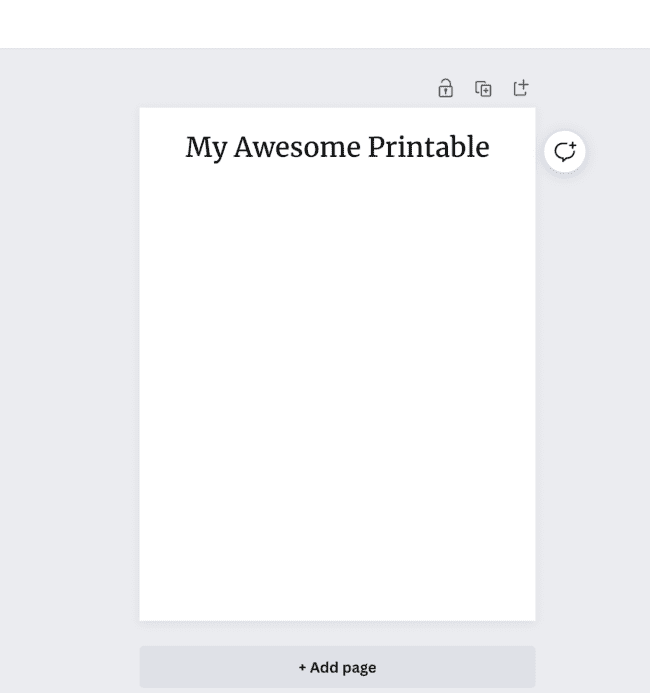Image resolution: width=650 pixels, height=693 pixels.
Task: Click the "+ Add page" button
Action: click(337, 667)
